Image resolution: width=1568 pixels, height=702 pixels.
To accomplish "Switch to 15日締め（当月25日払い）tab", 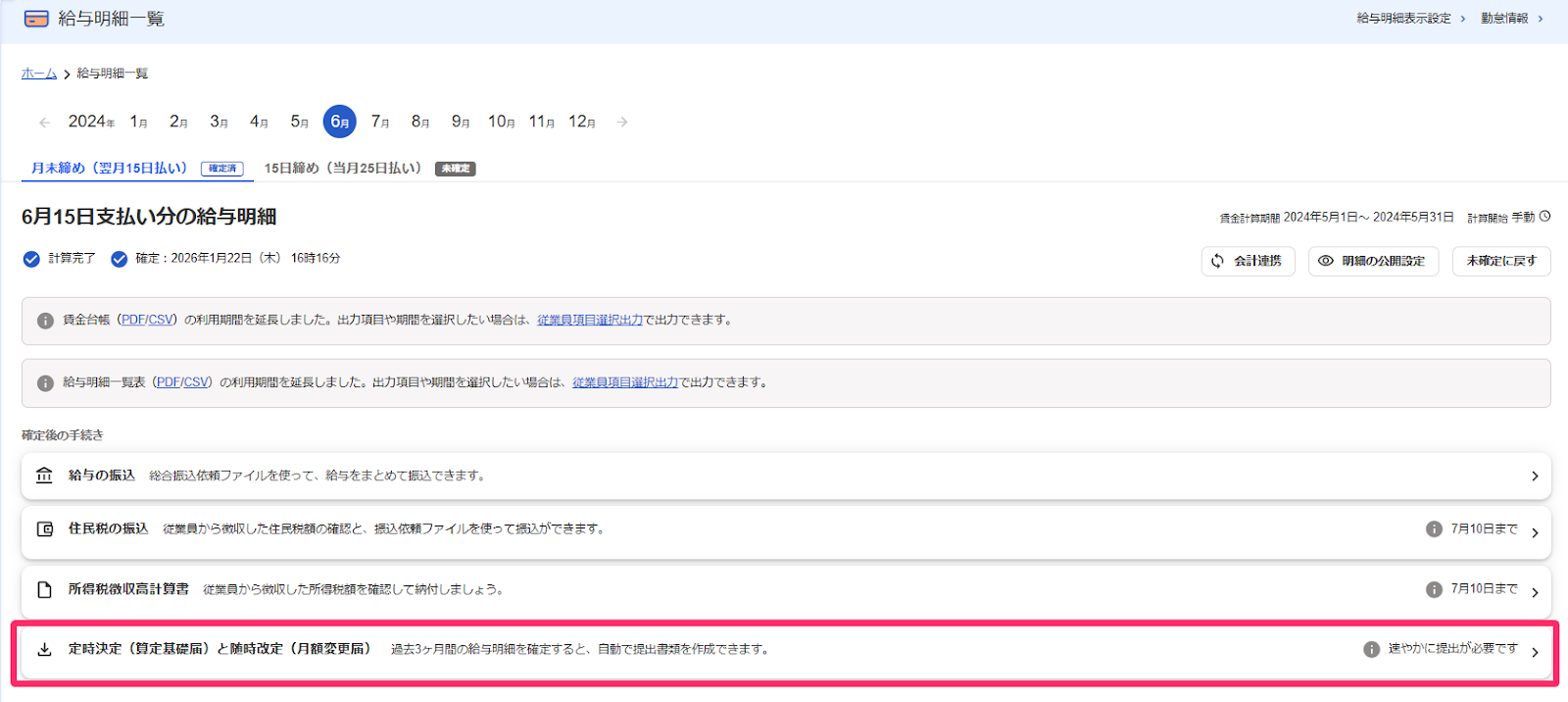I will point(369,169).
